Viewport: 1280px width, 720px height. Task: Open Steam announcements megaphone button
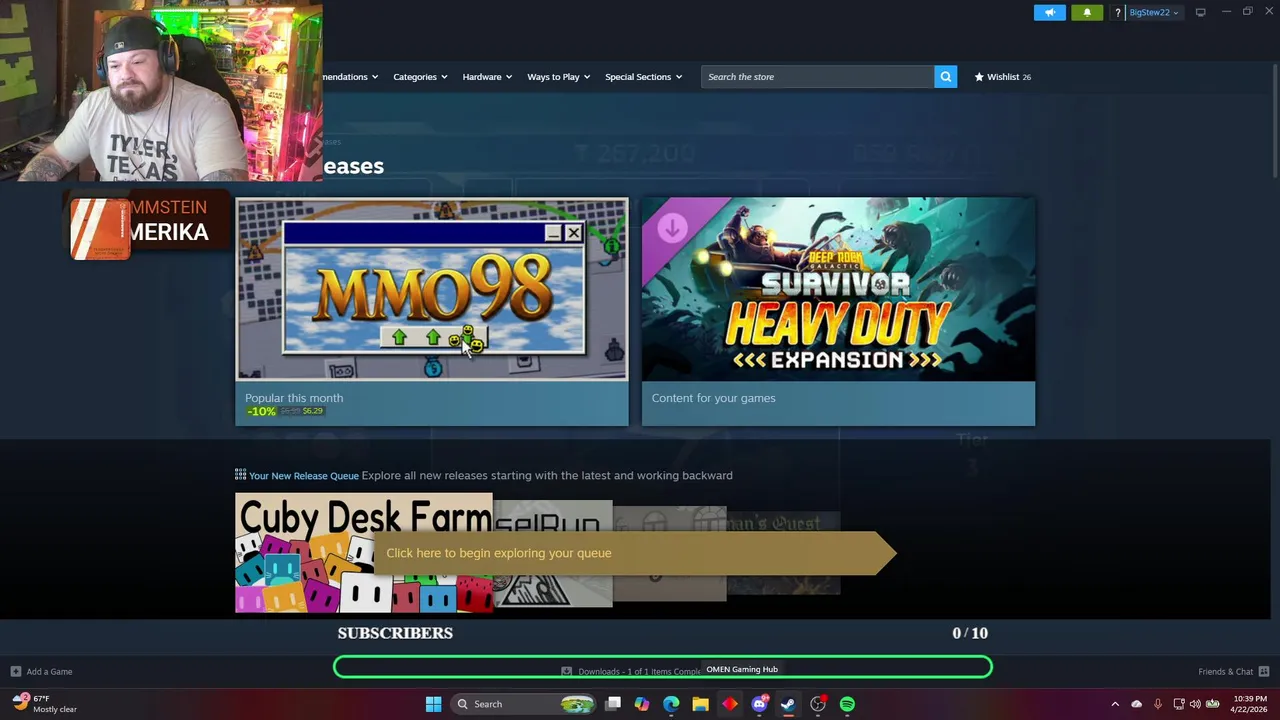pos(1050,12)
